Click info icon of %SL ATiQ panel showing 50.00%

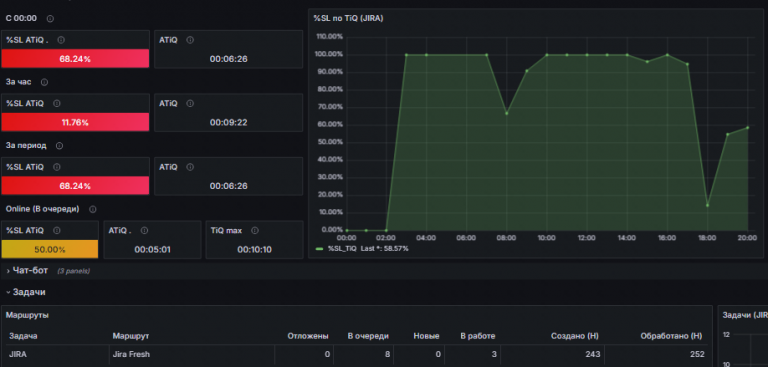click(56, 230)
